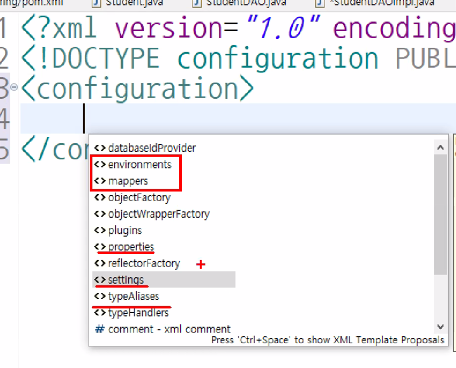Screen dimensions: 456x368
Task: Click the Java file icon on Student.java tab
Action: (x=97, y=3)
